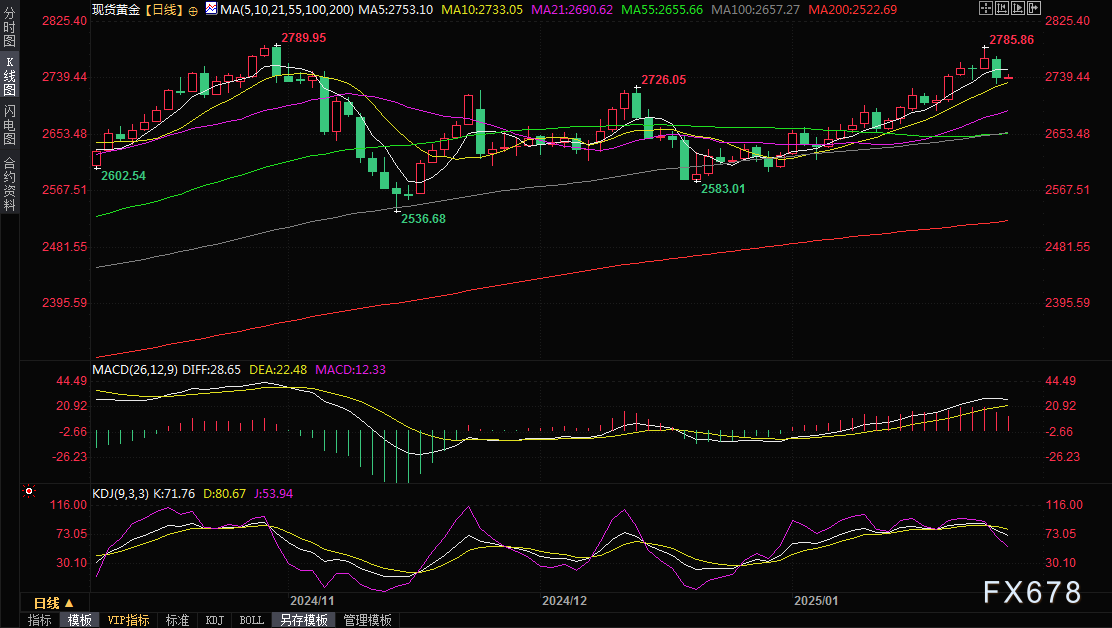Screen dimensions: 1112x628
Task: Select the K线图 side tab
Action: tap(9, 76)
